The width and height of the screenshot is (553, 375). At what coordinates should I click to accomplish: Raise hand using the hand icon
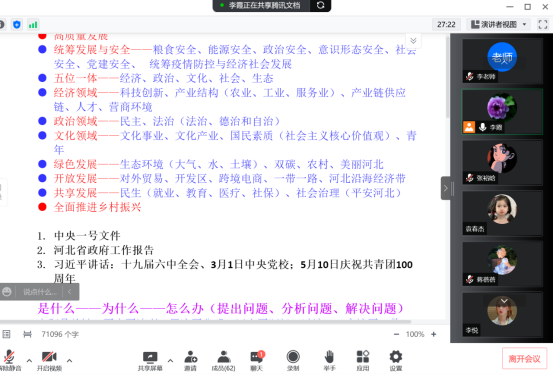click(x=329, y=357)
